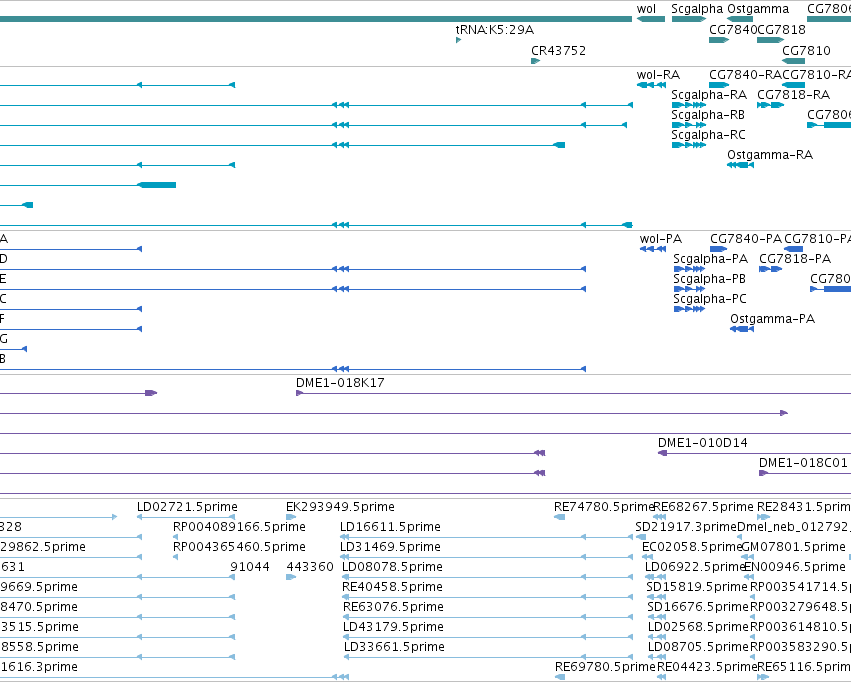Open the LD33661.5prime EST label
Image resolution: width=851 pixels, height=682 pixels.
(394, 648)
